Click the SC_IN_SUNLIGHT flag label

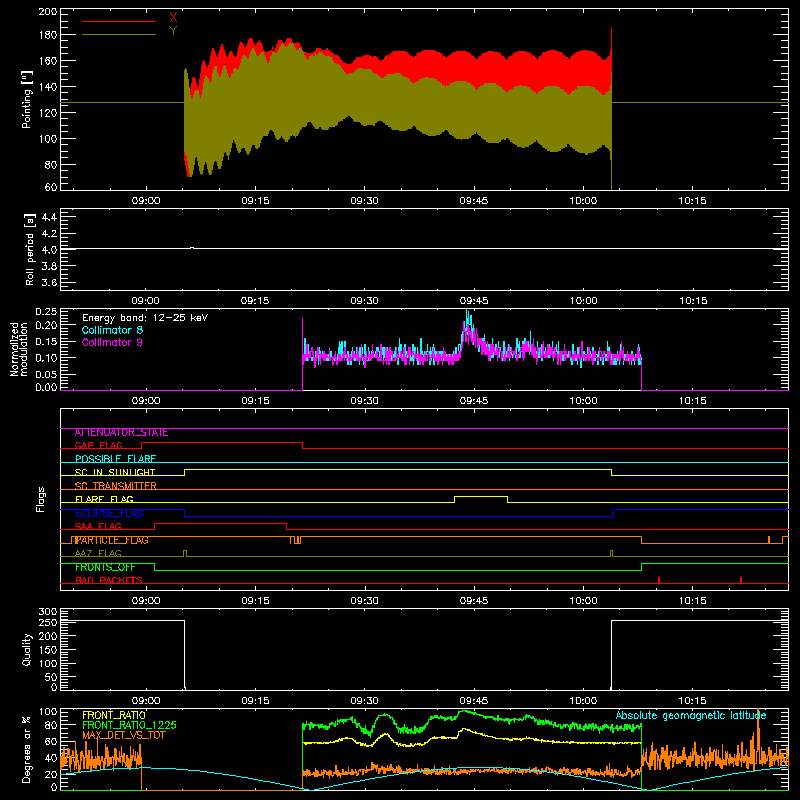tap(115, 472)
